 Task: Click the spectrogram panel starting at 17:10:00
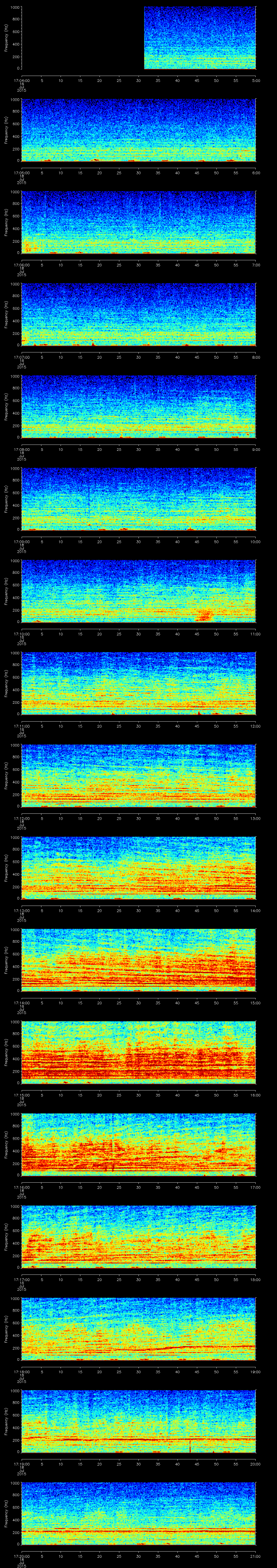click(139, 591)
